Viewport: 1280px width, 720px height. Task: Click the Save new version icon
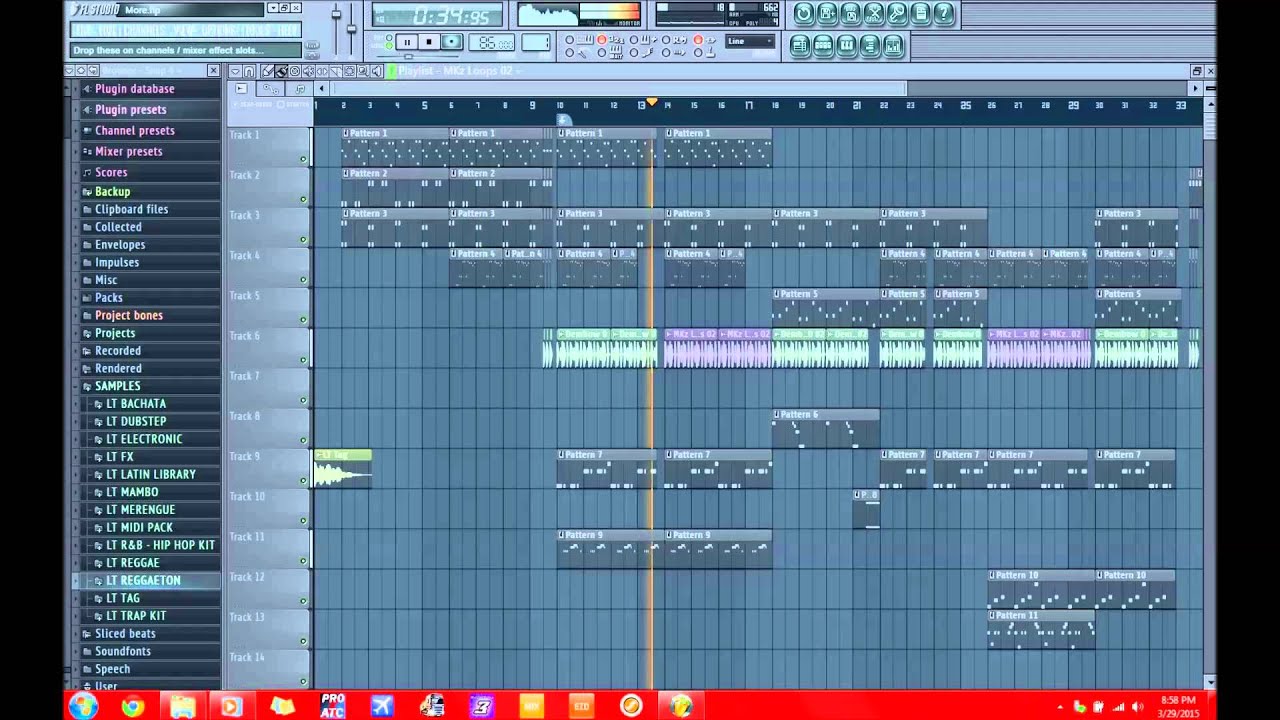click(x=827, y=14)
